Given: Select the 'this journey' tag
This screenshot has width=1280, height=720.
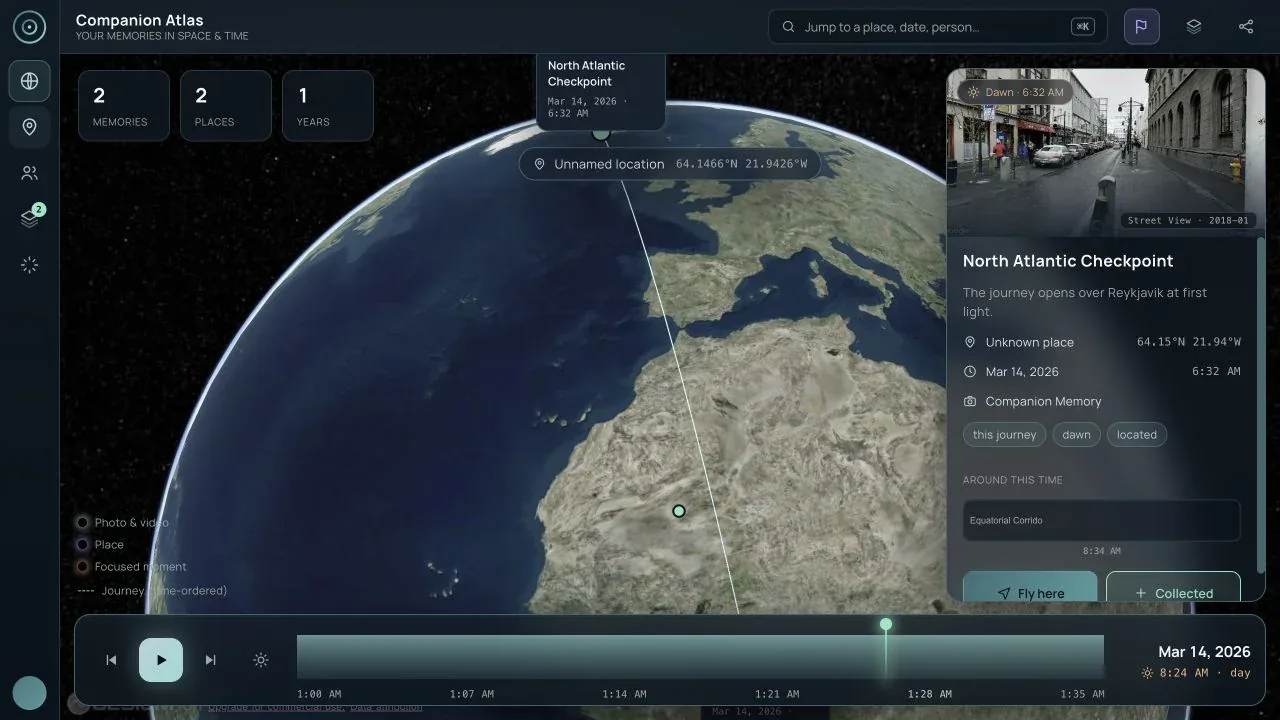Looking at the screenshot, I should tap(1004, 435).
